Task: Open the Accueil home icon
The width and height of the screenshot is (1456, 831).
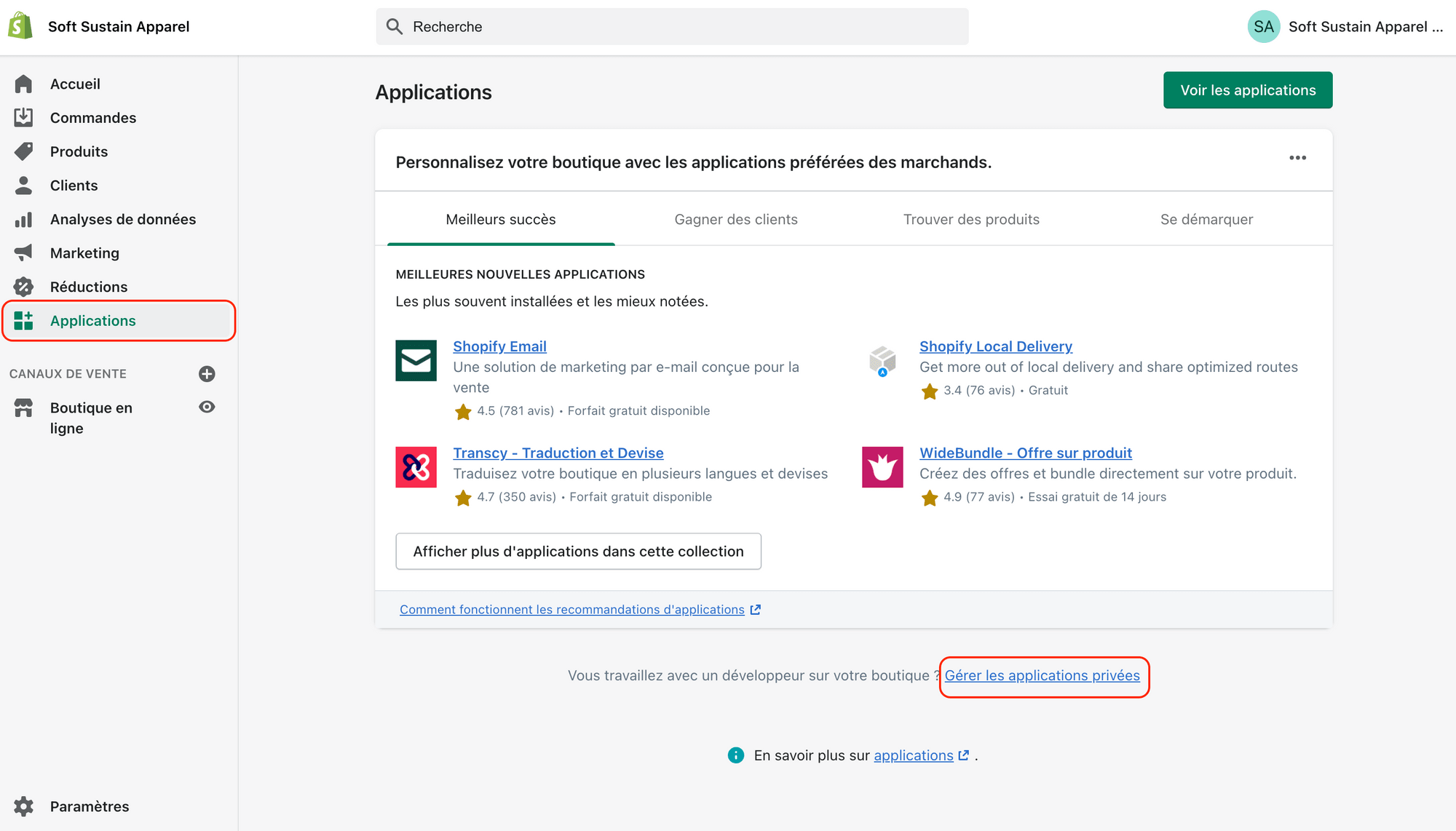Action: (x=23, y=84)
